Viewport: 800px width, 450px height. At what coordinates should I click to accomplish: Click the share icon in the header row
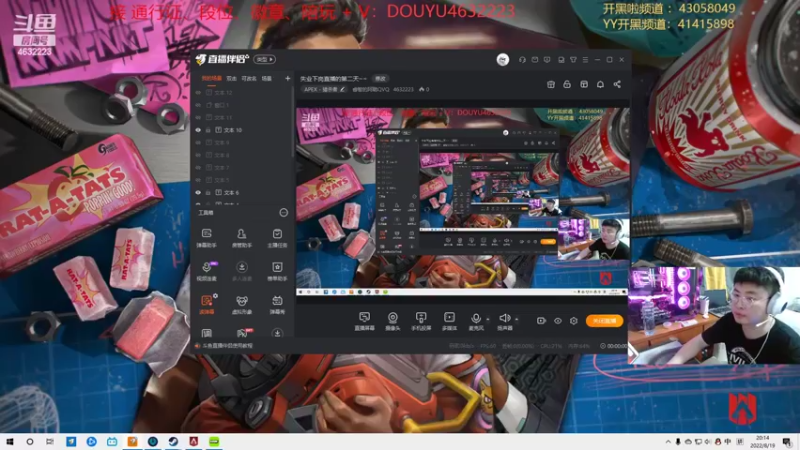617,84
